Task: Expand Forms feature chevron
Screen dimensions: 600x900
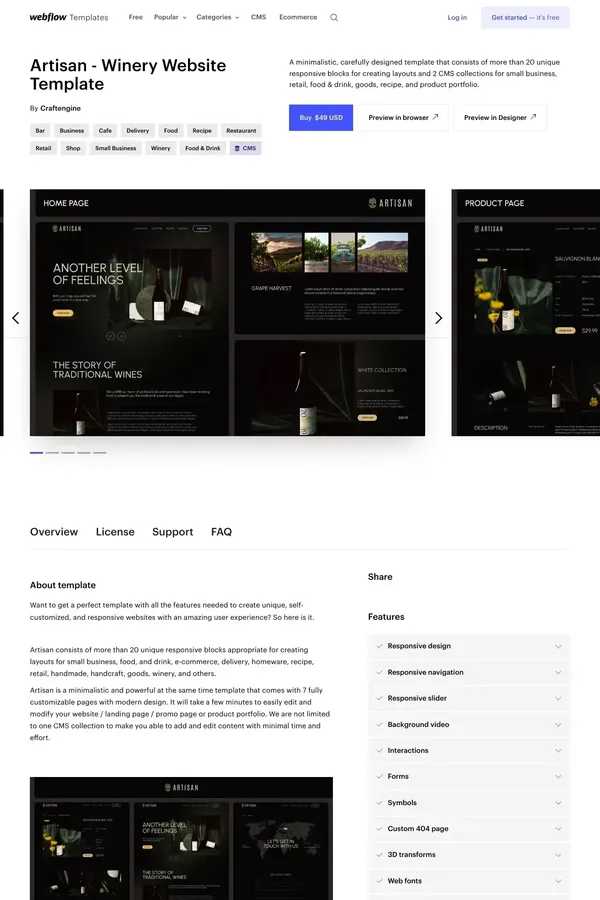Action: [x=558, y=777]
